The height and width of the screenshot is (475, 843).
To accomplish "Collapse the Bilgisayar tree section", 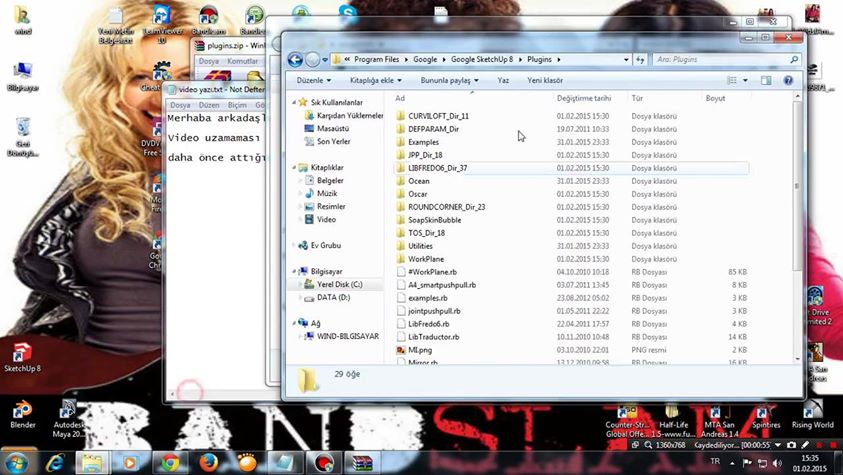I will click(x=294, y=271).
